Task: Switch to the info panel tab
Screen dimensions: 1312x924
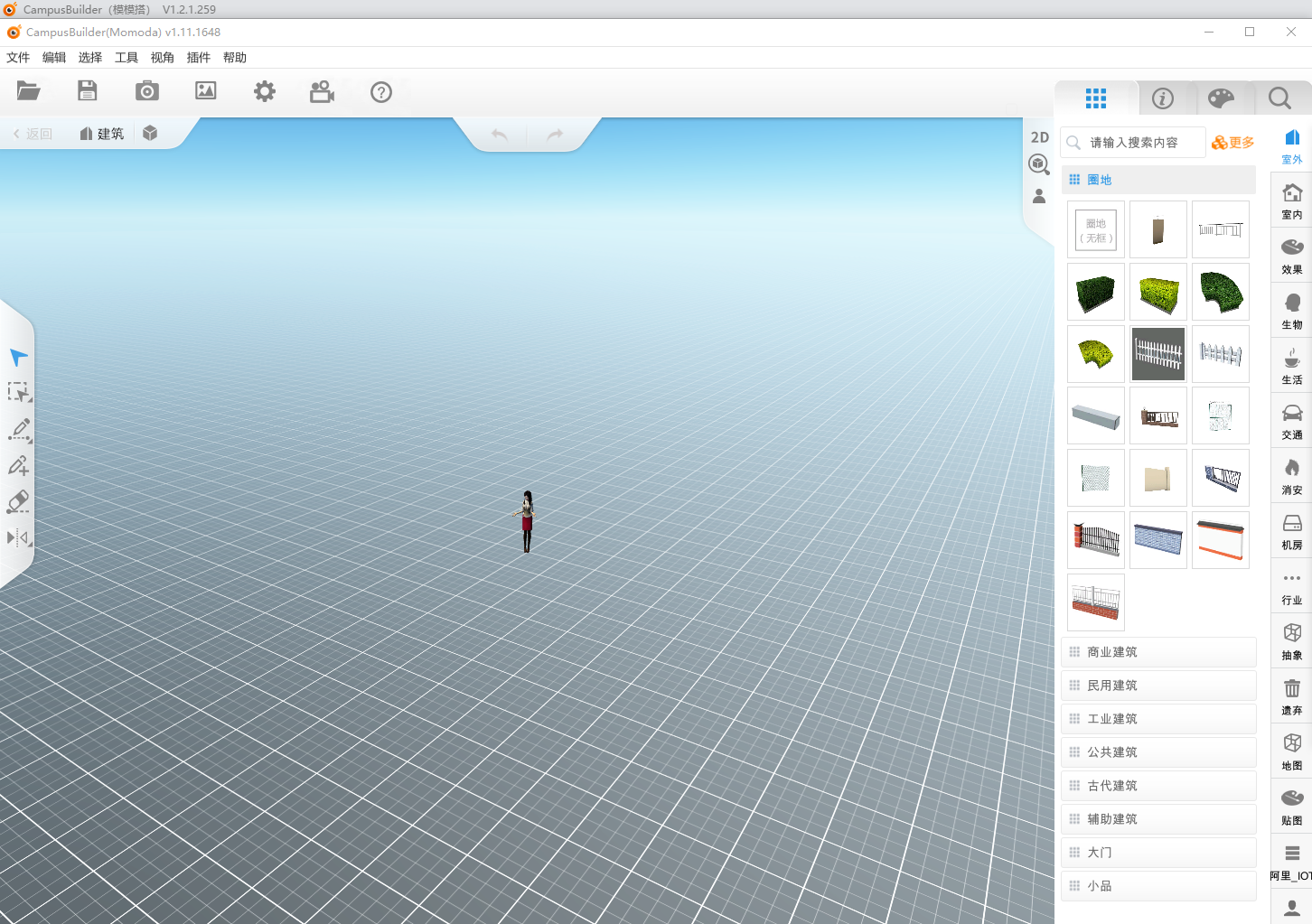Action: [x=1162, y=98]
